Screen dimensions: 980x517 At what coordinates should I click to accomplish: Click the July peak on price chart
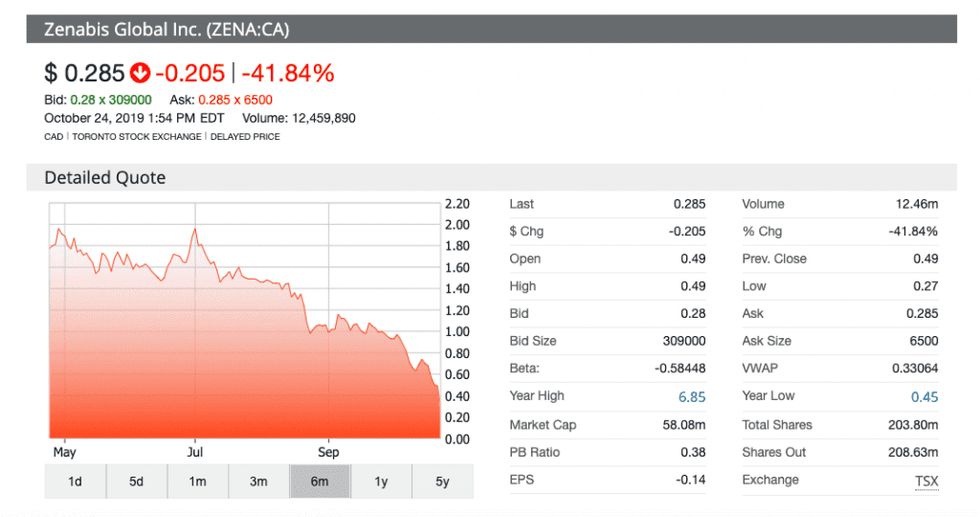(x=194, y=230)
